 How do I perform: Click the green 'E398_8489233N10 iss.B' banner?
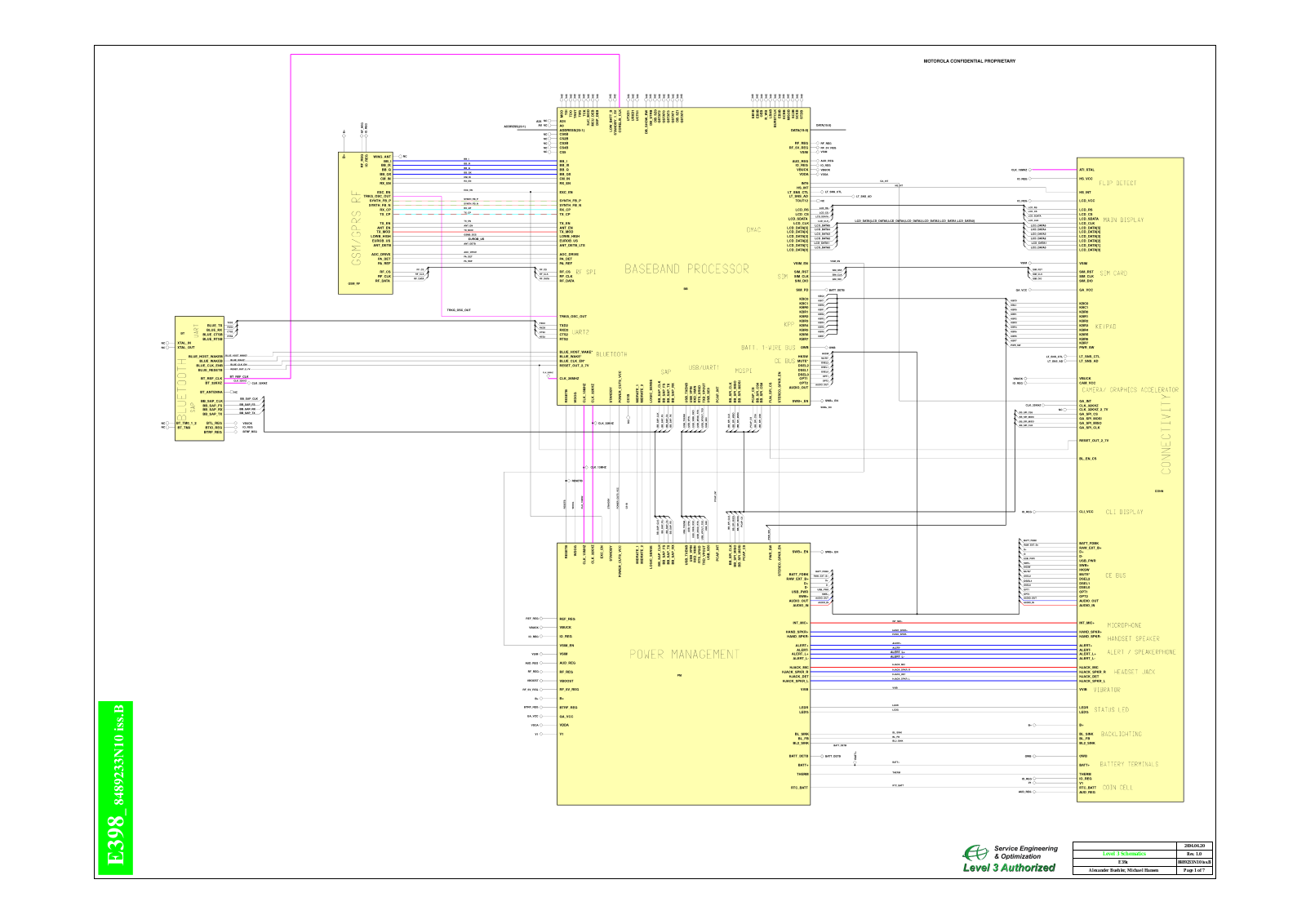(x=115, y=787)
